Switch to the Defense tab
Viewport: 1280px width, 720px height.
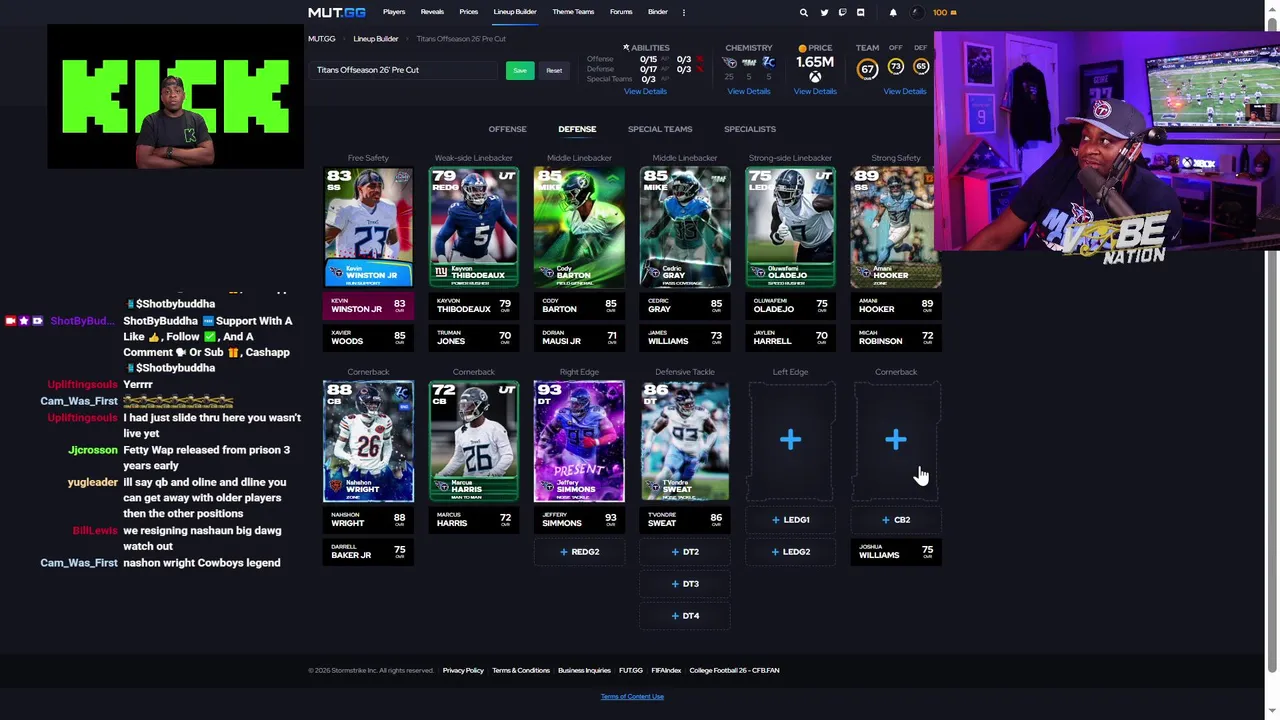[x=577, y=129]
